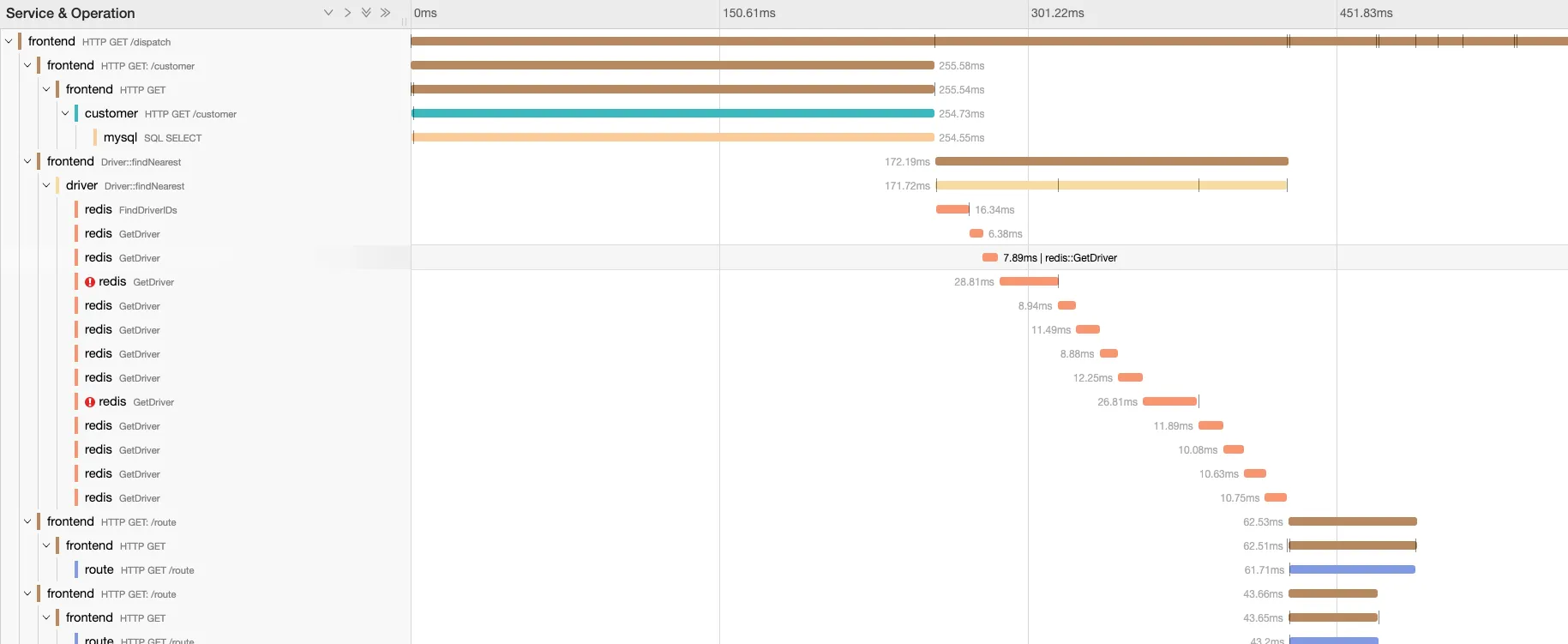This screenshot has height=644, width=1568.
Task: Click the teal customer span bar of 254.73ms
Action: [673, 113]
